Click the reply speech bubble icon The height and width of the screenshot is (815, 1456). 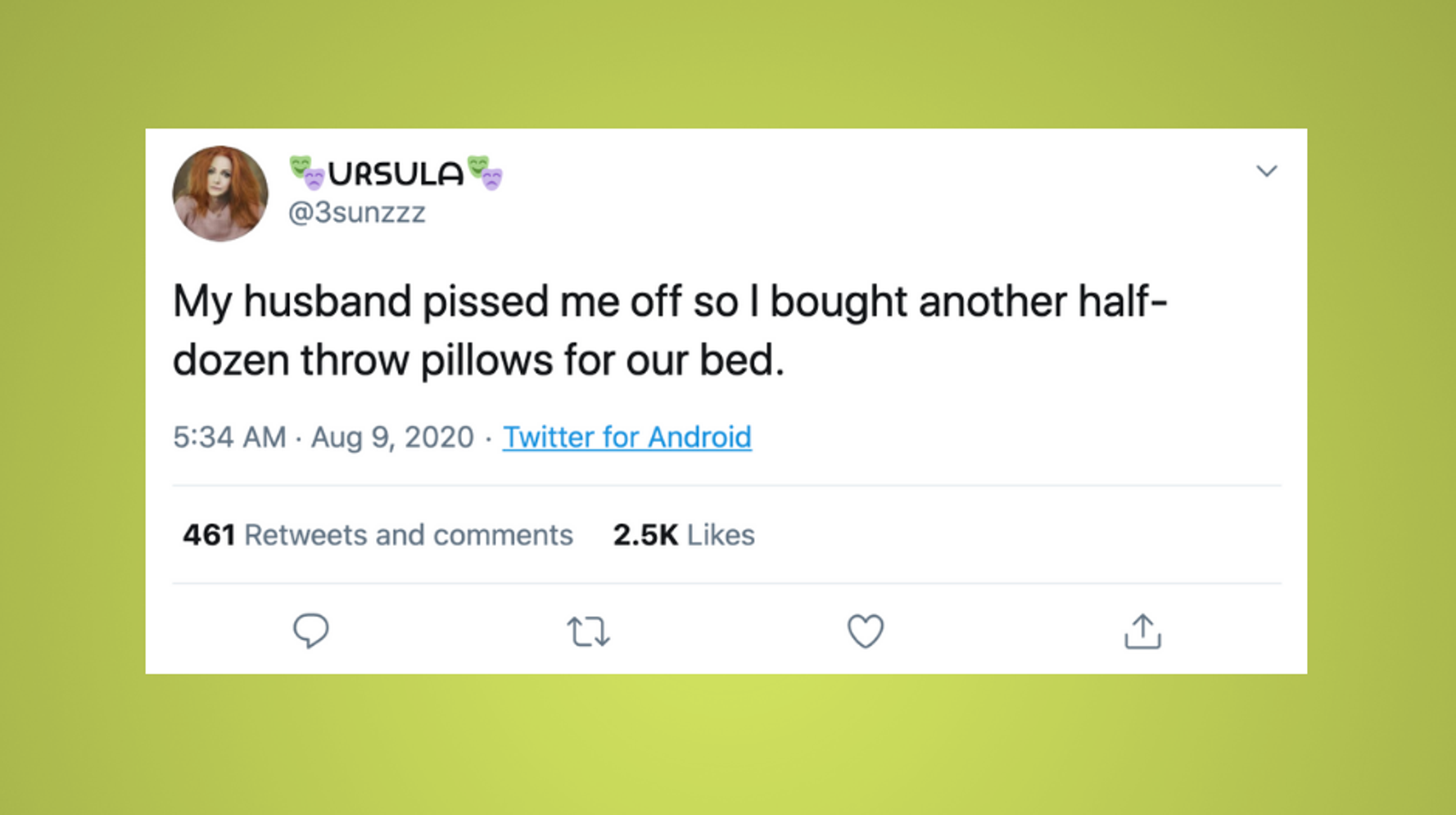click(x=311, y=632)
